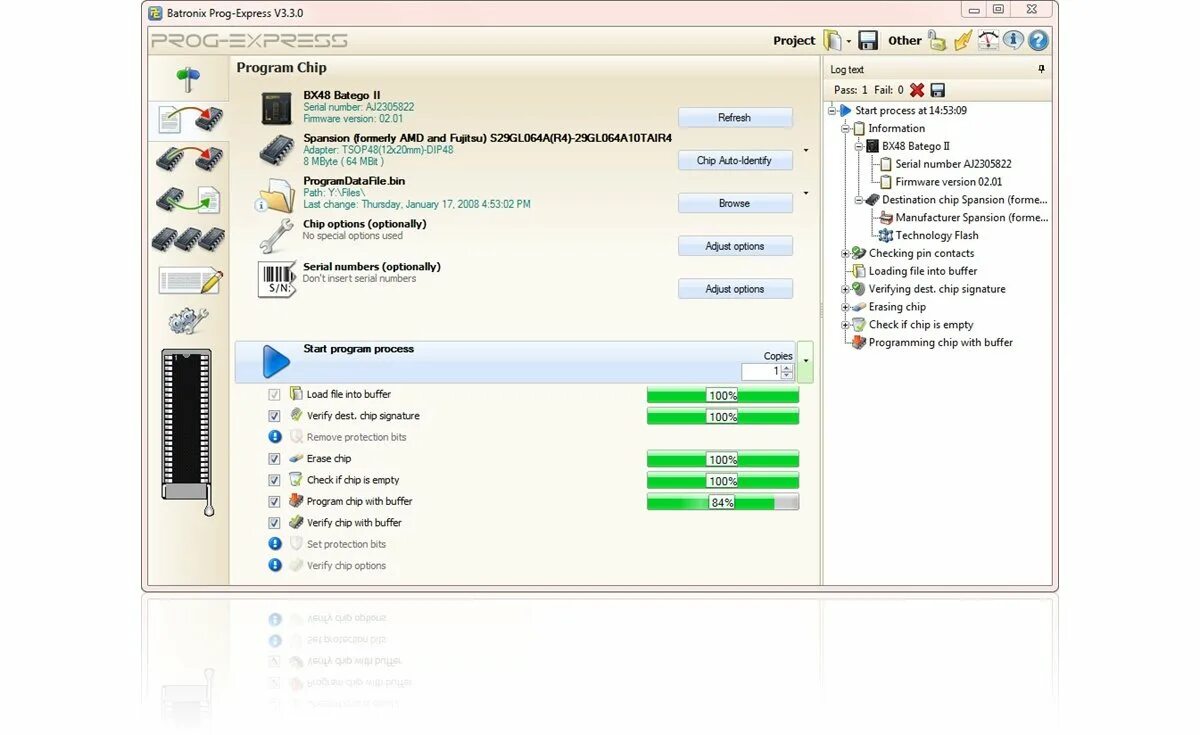Click the Browse button

coord(735,204)
